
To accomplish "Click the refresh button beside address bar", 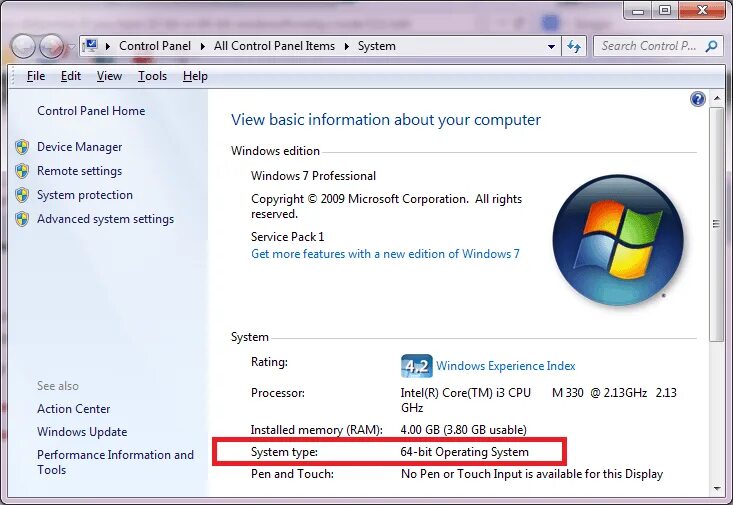I will point(574,46).
